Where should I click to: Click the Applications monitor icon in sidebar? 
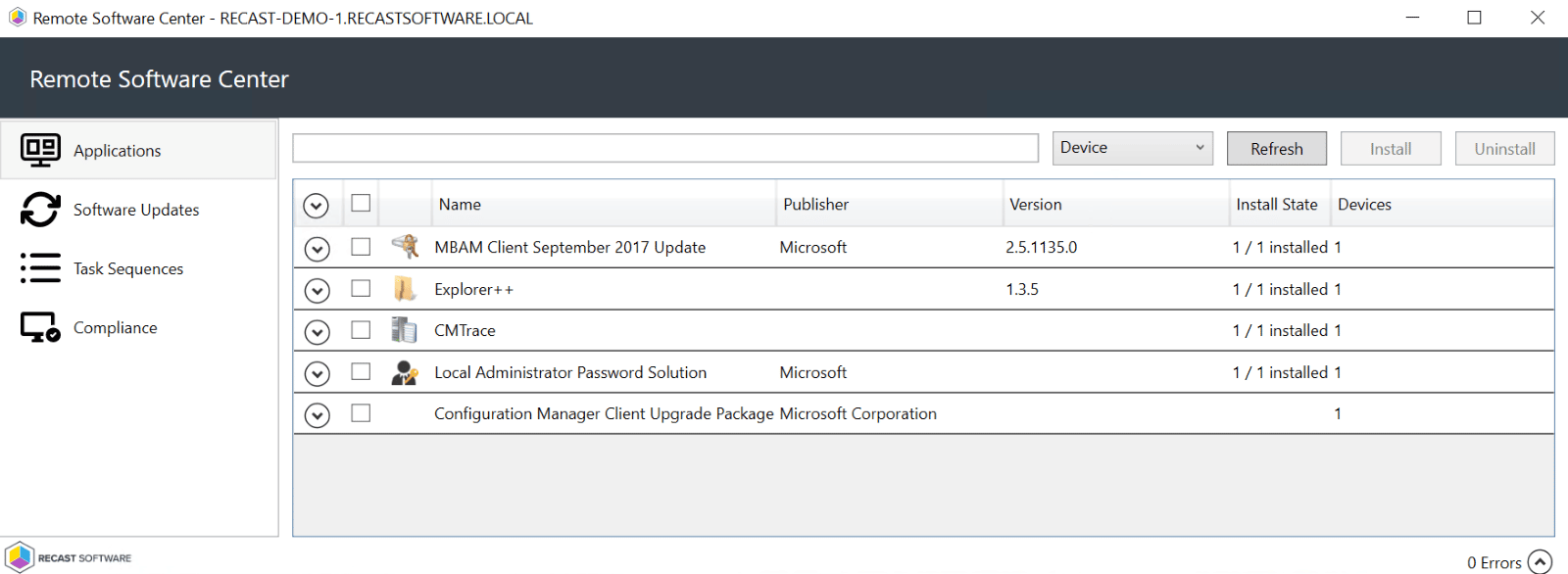[x=40, y=150]
